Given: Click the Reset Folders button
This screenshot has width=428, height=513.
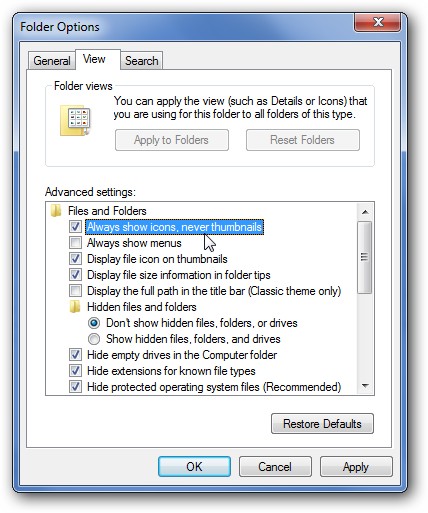Looking at the screenshot, I should click(x=303, y=140).
